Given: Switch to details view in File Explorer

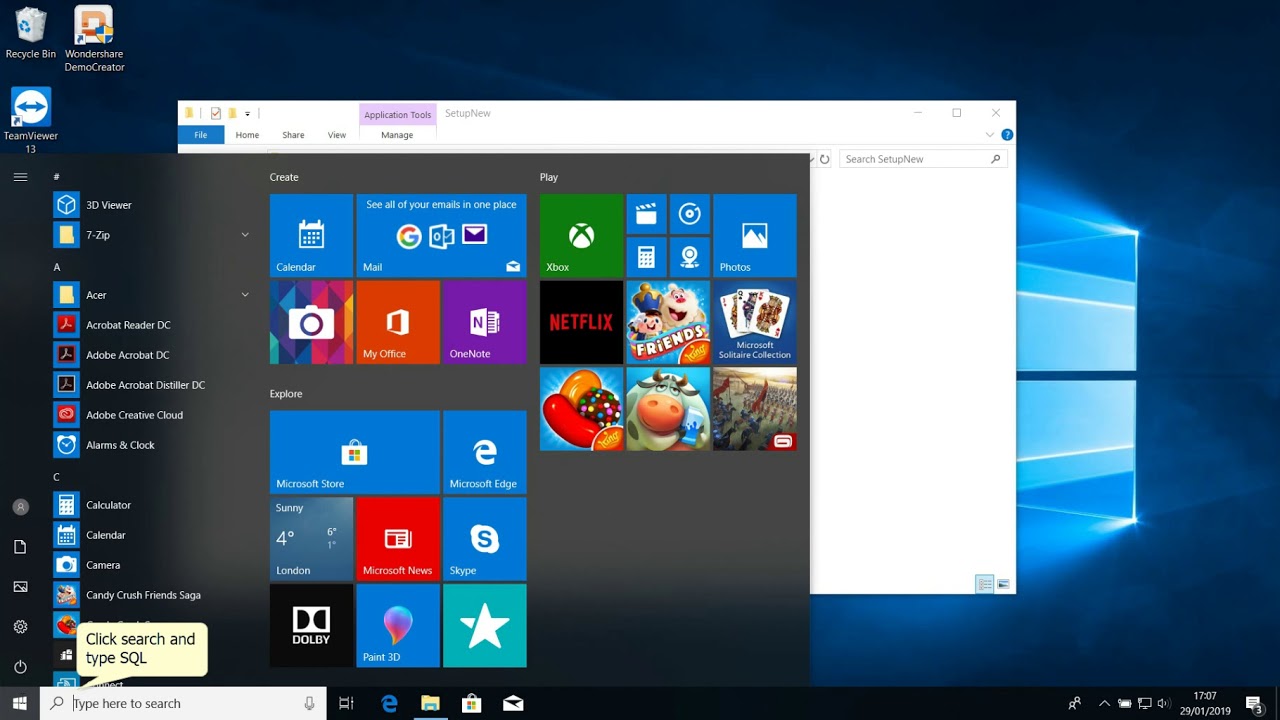Looking at the screenshot, I should (984, 584).
